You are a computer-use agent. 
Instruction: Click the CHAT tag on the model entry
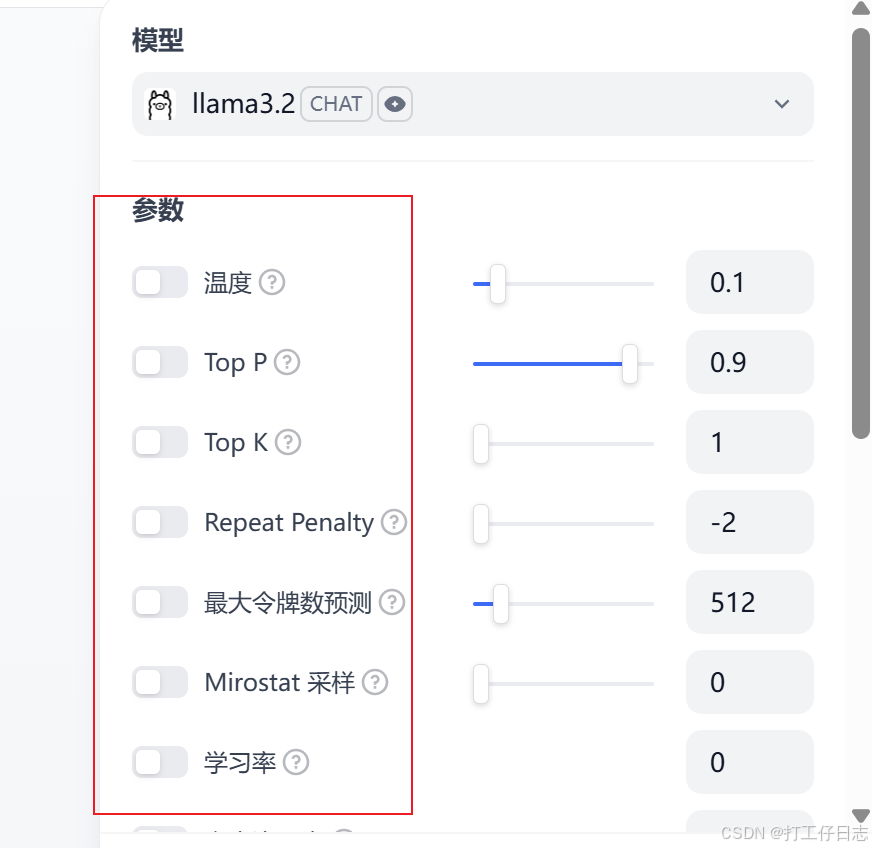(336, 103)
